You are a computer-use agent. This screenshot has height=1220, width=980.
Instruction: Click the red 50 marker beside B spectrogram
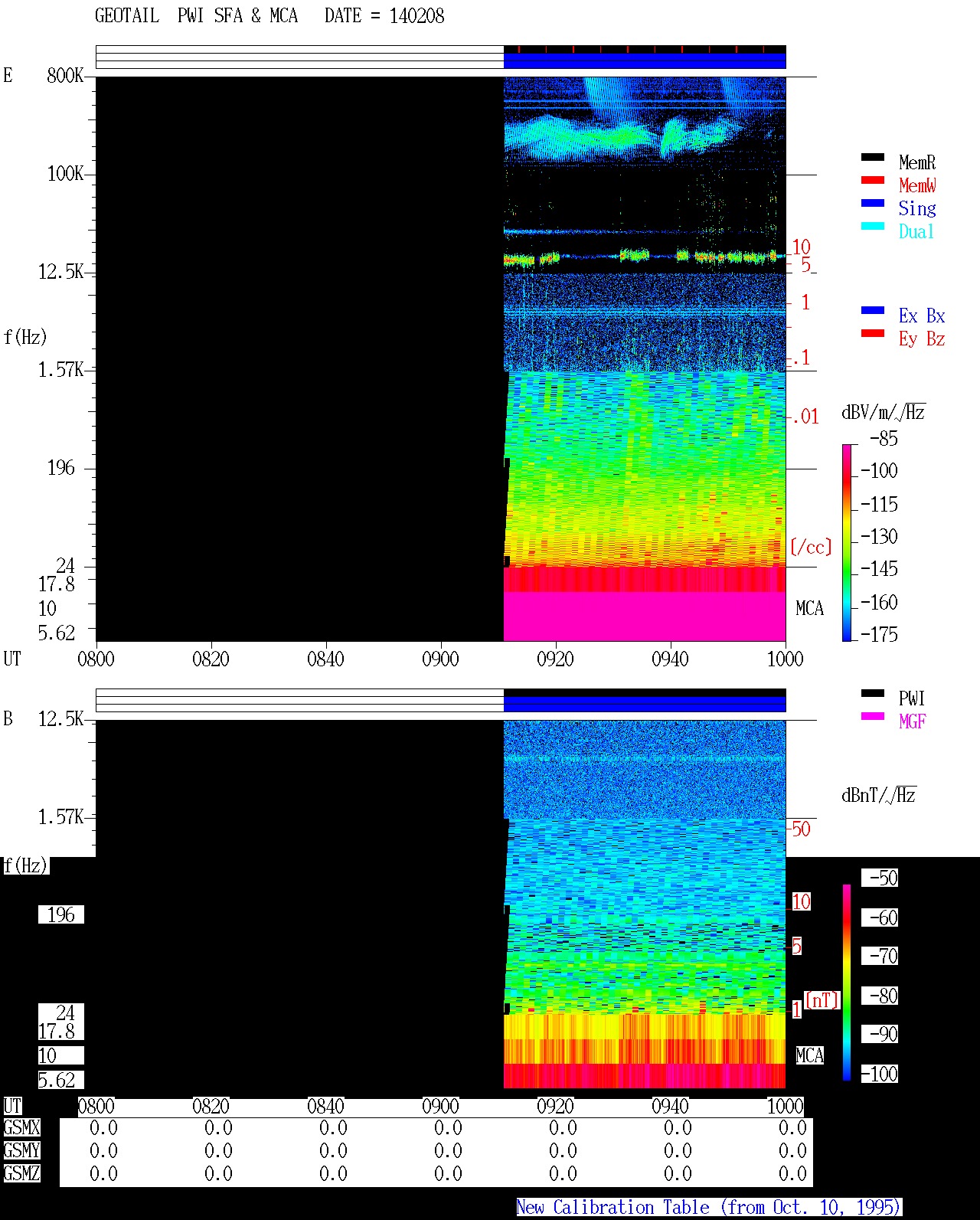click(801, 829)
